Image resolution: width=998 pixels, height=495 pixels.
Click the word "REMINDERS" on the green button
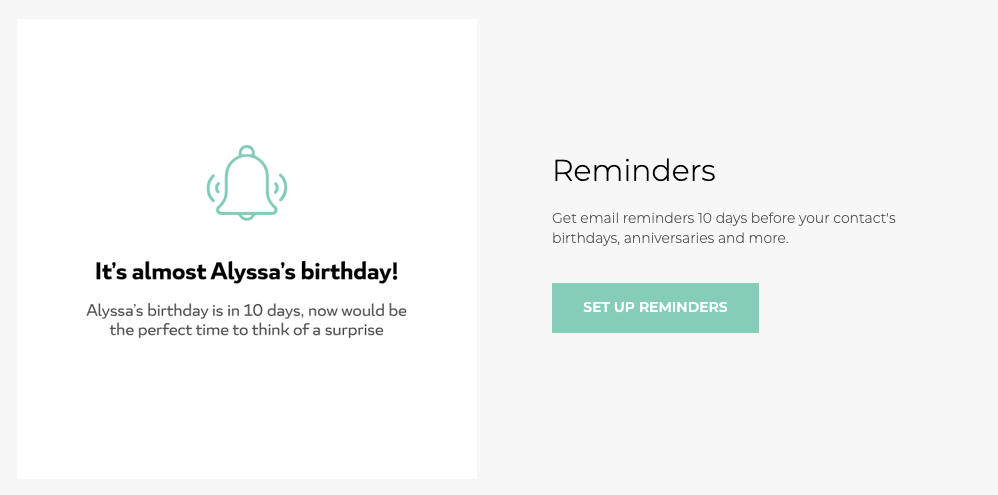[683, 307]
